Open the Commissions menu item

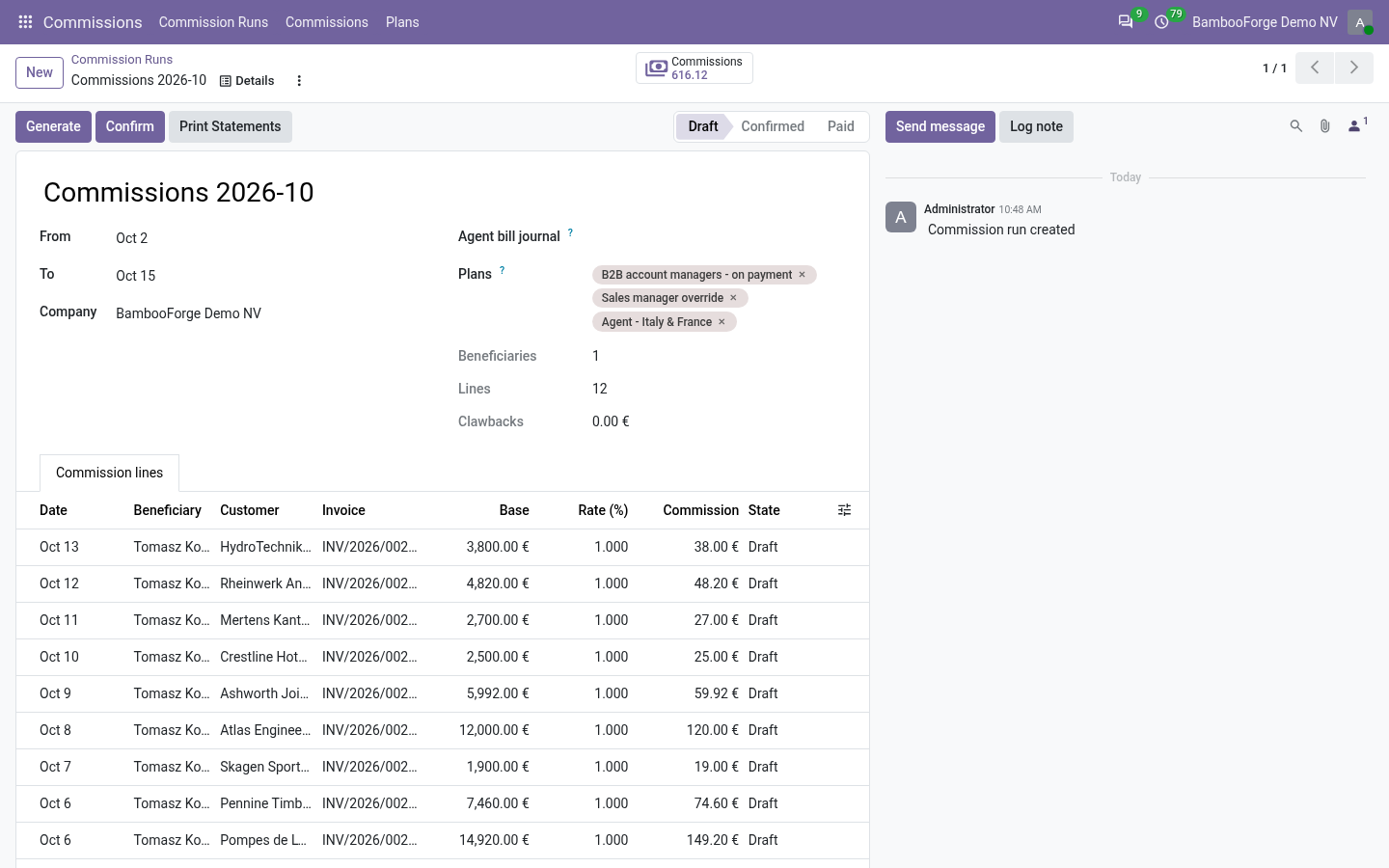327,22
